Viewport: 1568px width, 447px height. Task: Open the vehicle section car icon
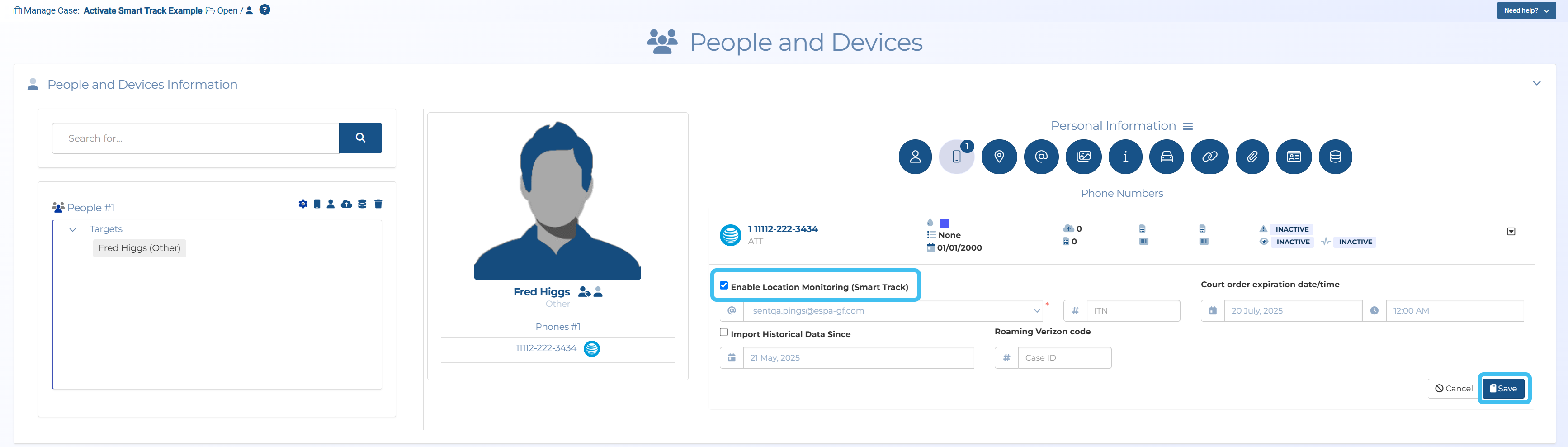point(1166,157)
